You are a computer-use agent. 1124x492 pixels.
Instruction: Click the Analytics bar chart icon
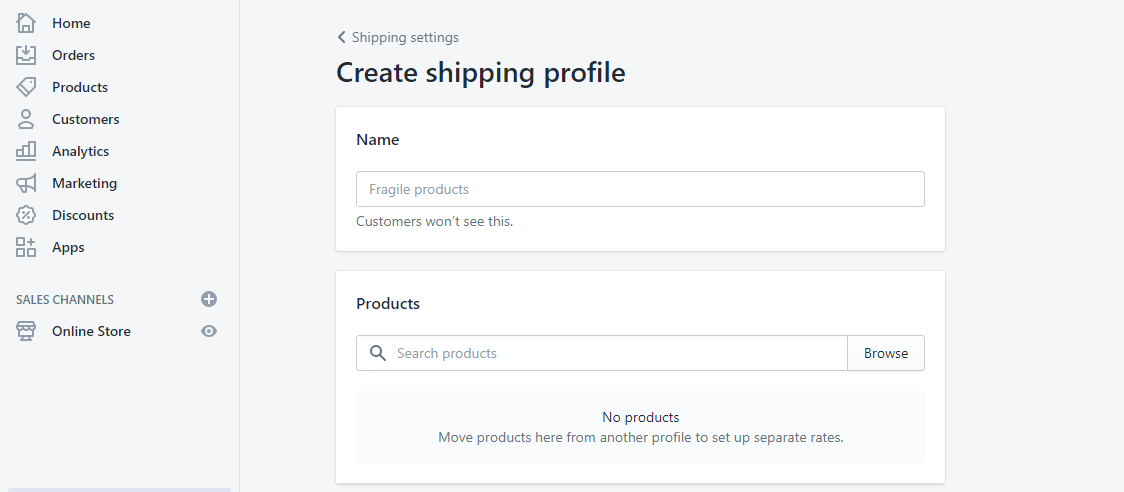[x=26, y=151]
